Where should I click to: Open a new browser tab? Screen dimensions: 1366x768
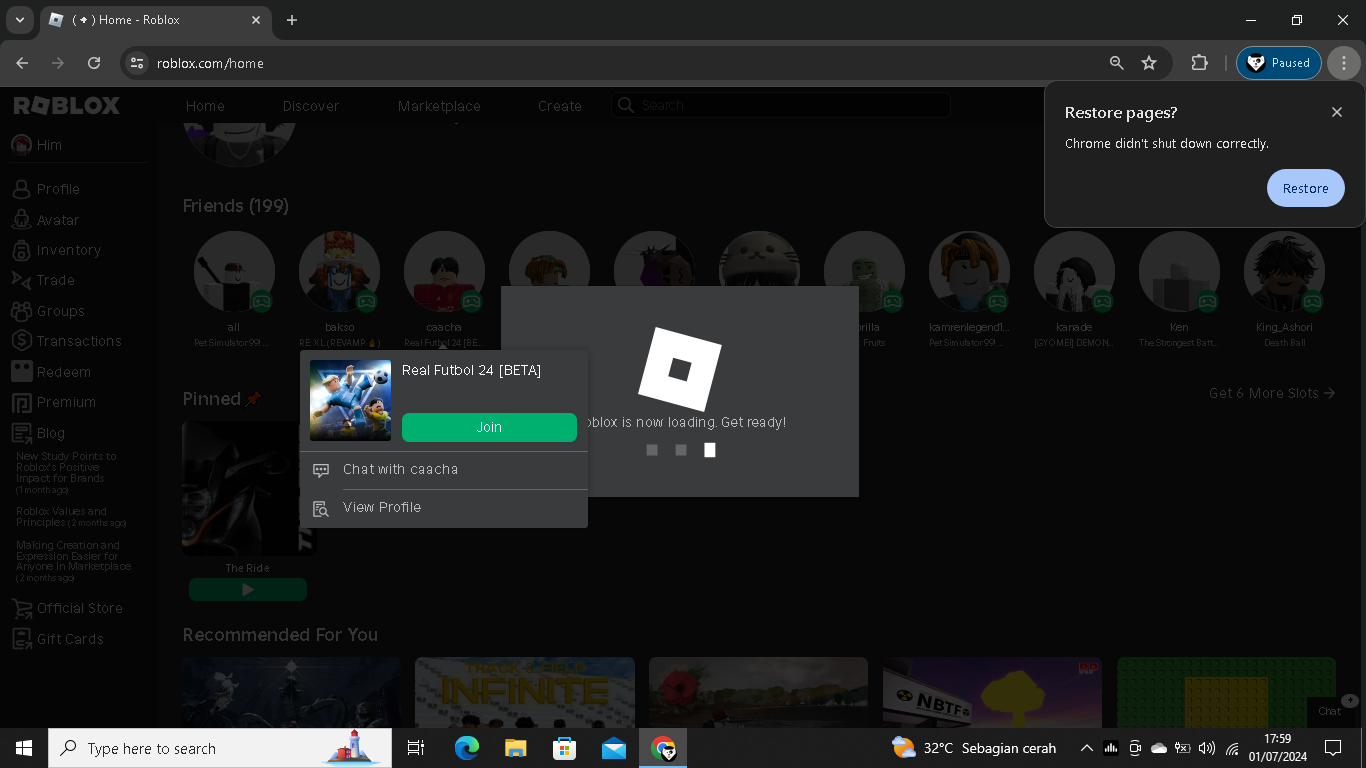[x=292, y=20]
